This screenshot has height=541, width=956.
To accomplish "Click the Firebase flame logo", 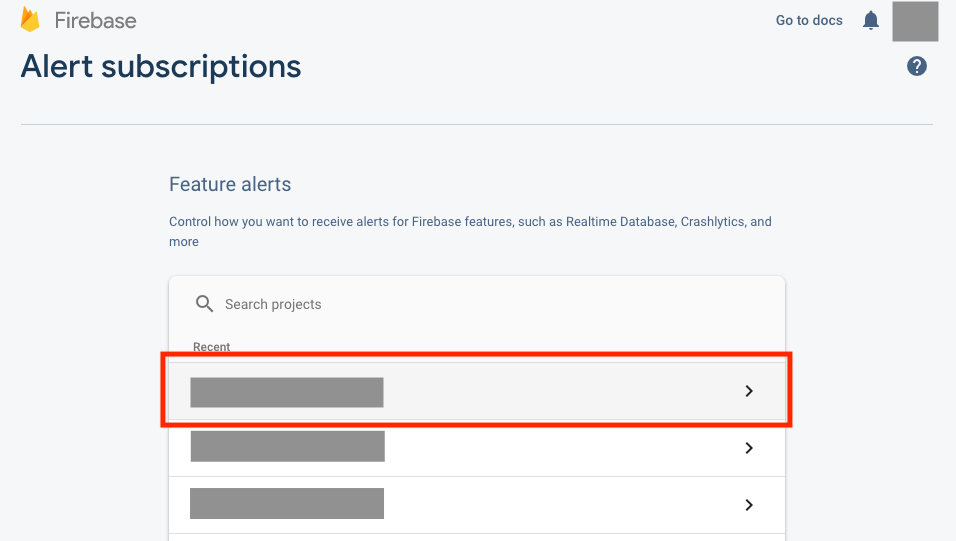I will click(x=29, y=20).
